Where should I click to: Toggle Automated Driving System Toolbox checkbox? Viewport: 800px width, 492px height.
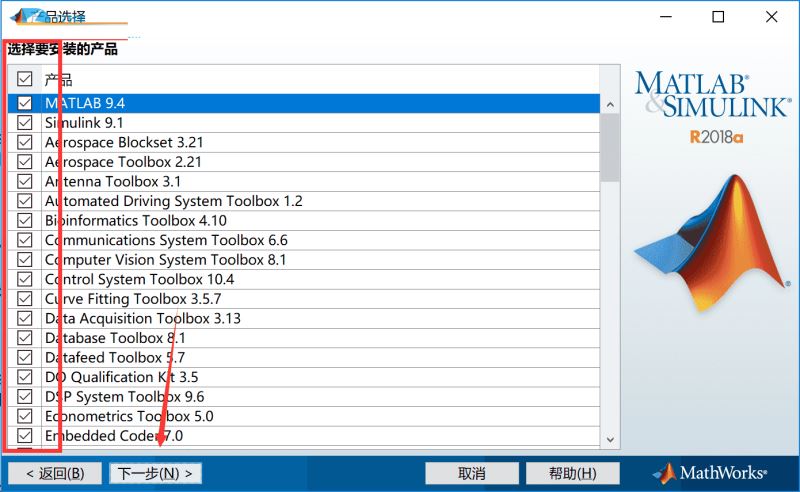24,201
